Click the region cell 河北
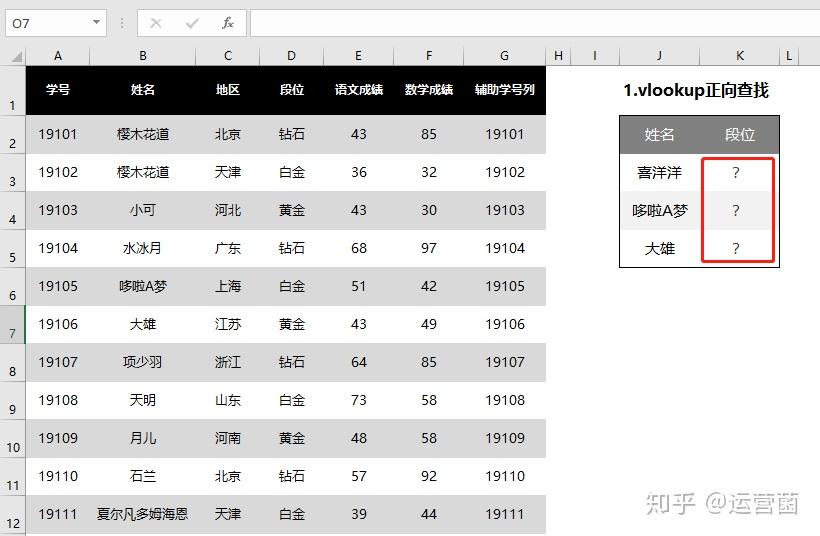The width and height of the screenshot is (820, 536). click(x=227, y=210)
